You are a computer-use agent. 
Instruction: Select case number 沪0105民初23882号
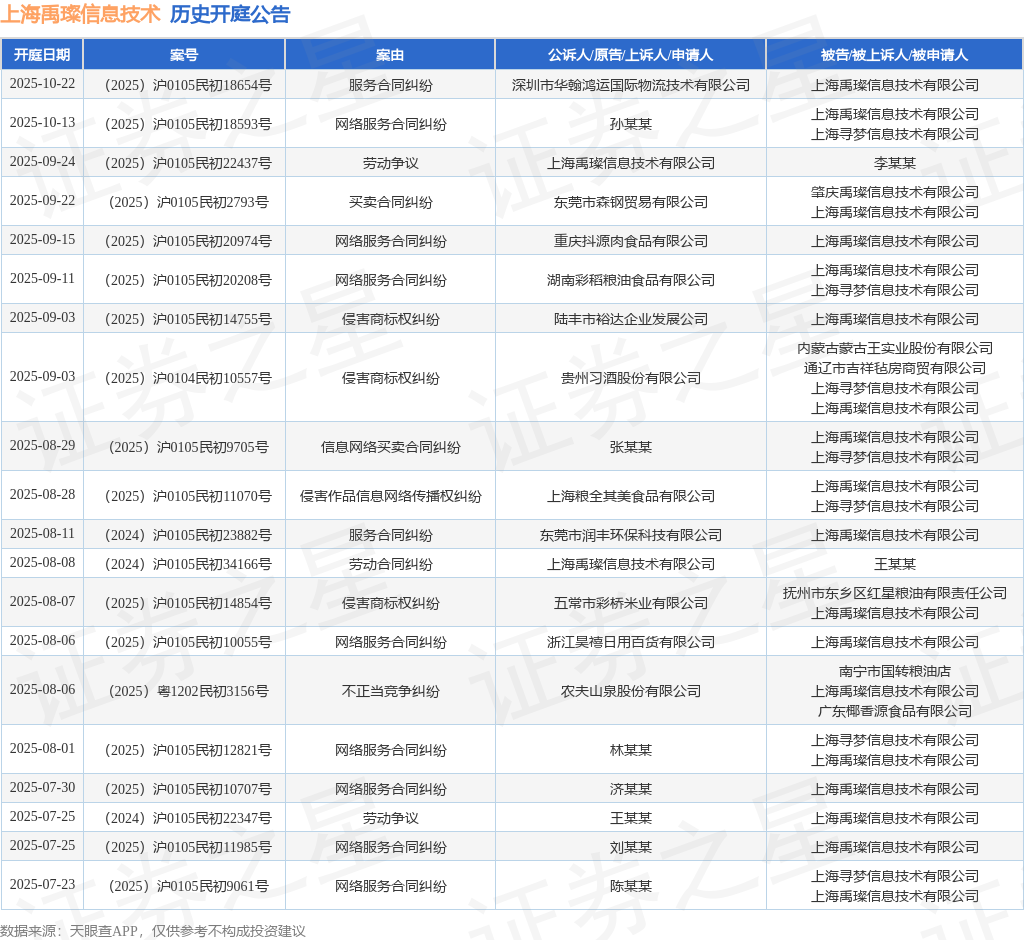tap(188, 536)
